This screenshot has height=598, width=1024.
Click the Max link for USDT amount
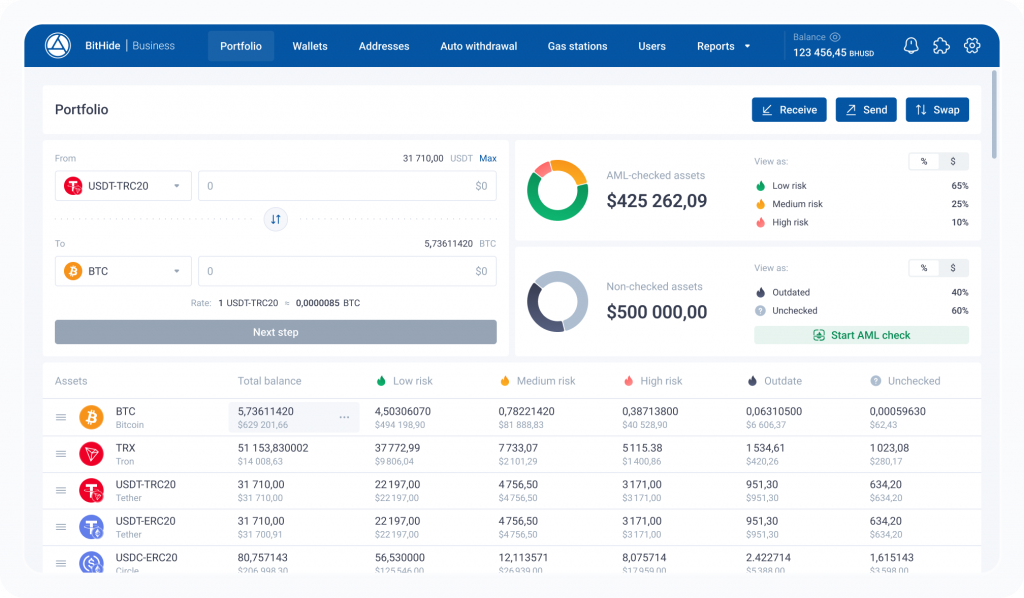coord(487,158)
